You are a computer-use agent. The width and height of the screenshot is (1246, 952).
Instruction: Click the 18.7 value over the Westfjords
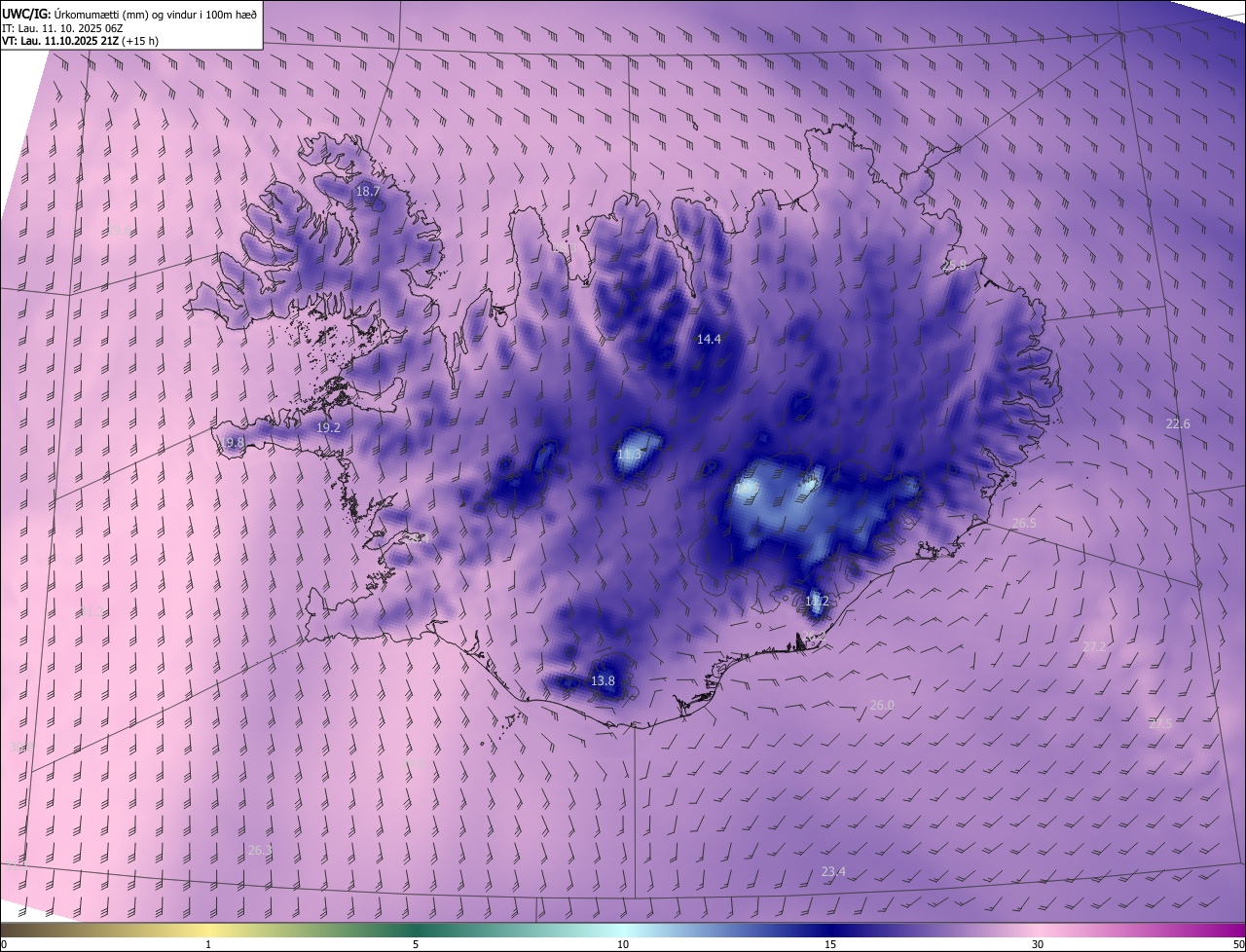click(367, 192)
